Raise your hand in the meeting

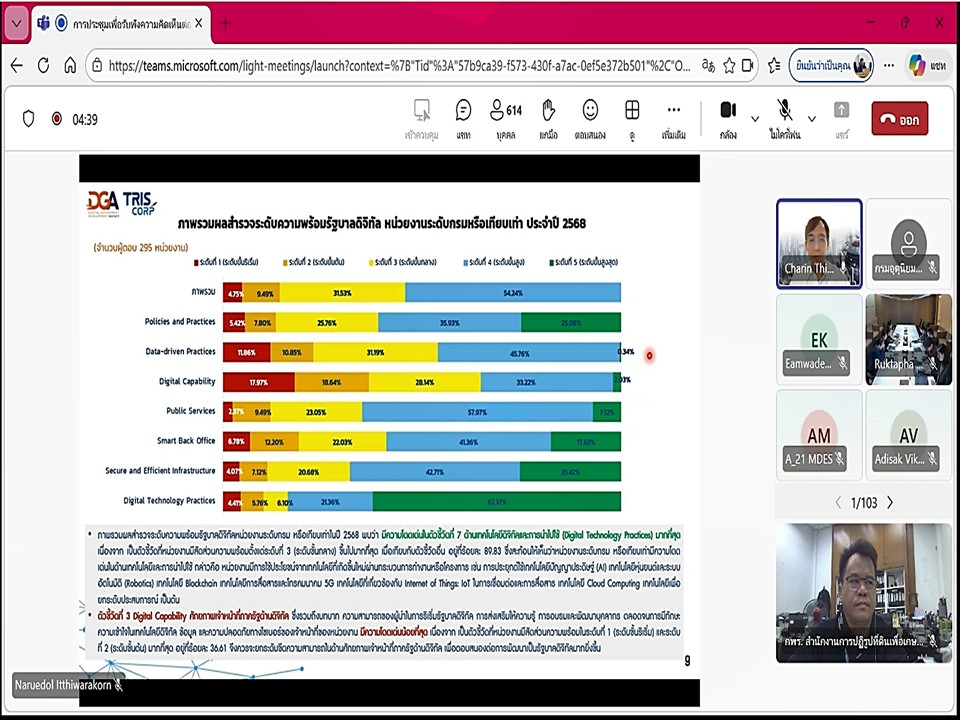coord(548,117)
